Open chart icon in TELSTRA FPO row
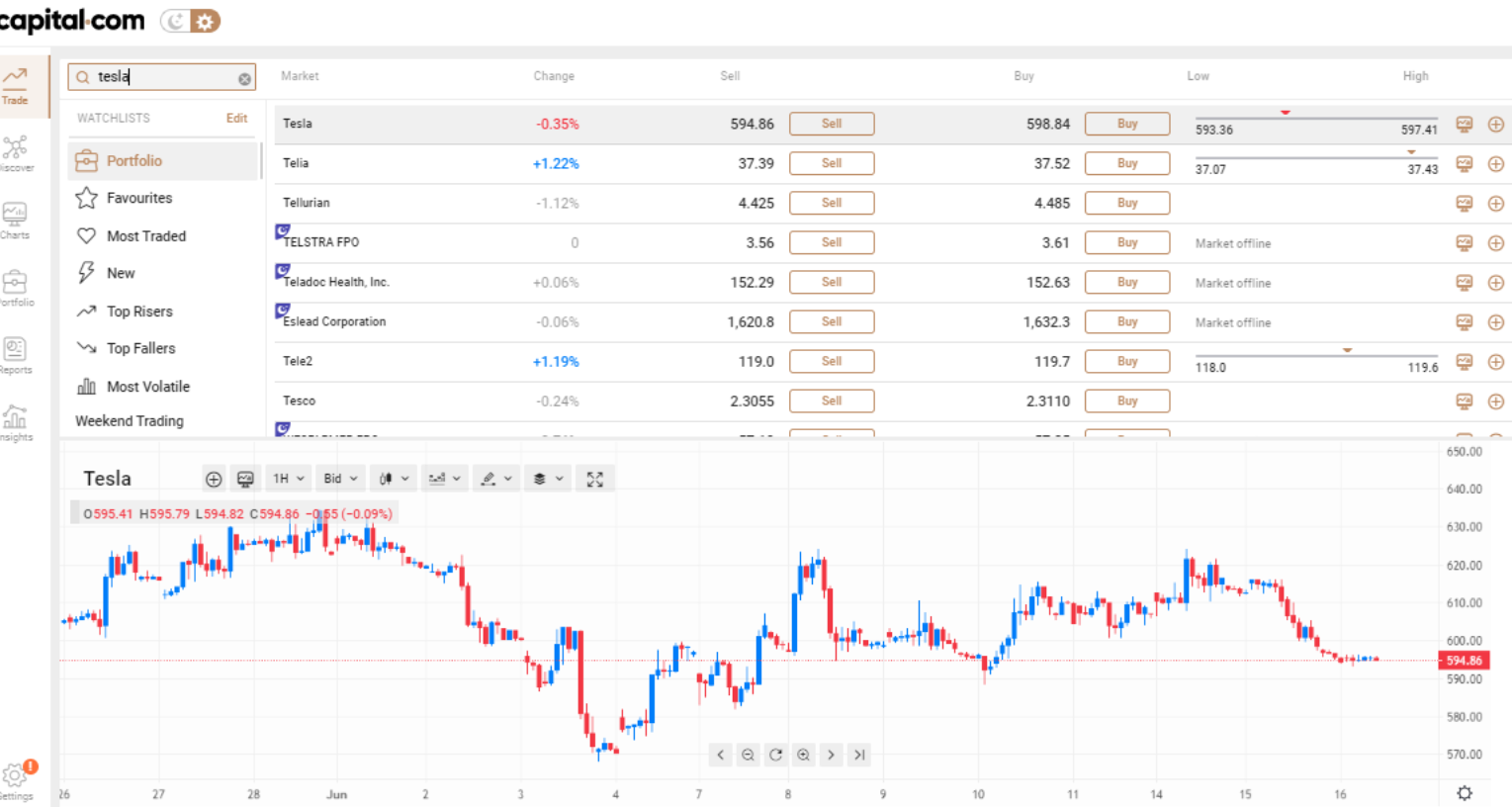The image size is (1512, 807). click(x=1465, y=242)
